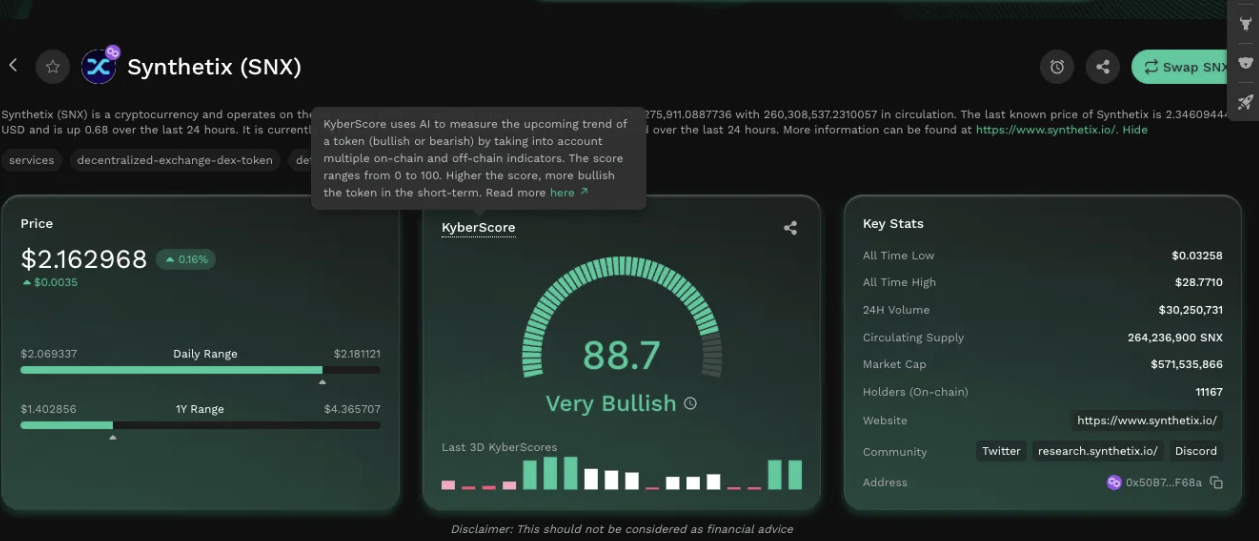
Task: Open the Twitter community link
Action: click(1001, 451)
